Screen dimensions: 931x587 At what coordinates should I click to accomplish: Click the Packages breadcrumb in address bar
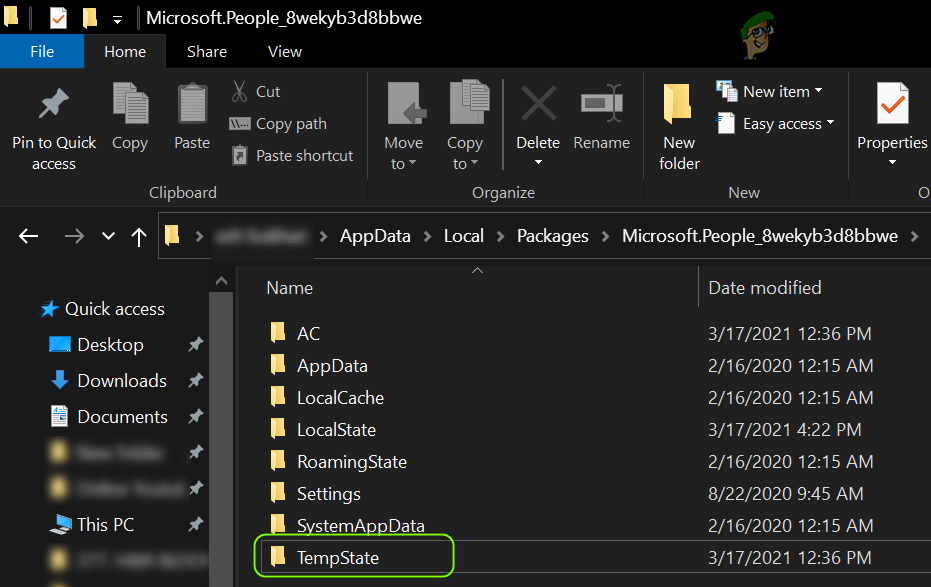pos(552,236)
